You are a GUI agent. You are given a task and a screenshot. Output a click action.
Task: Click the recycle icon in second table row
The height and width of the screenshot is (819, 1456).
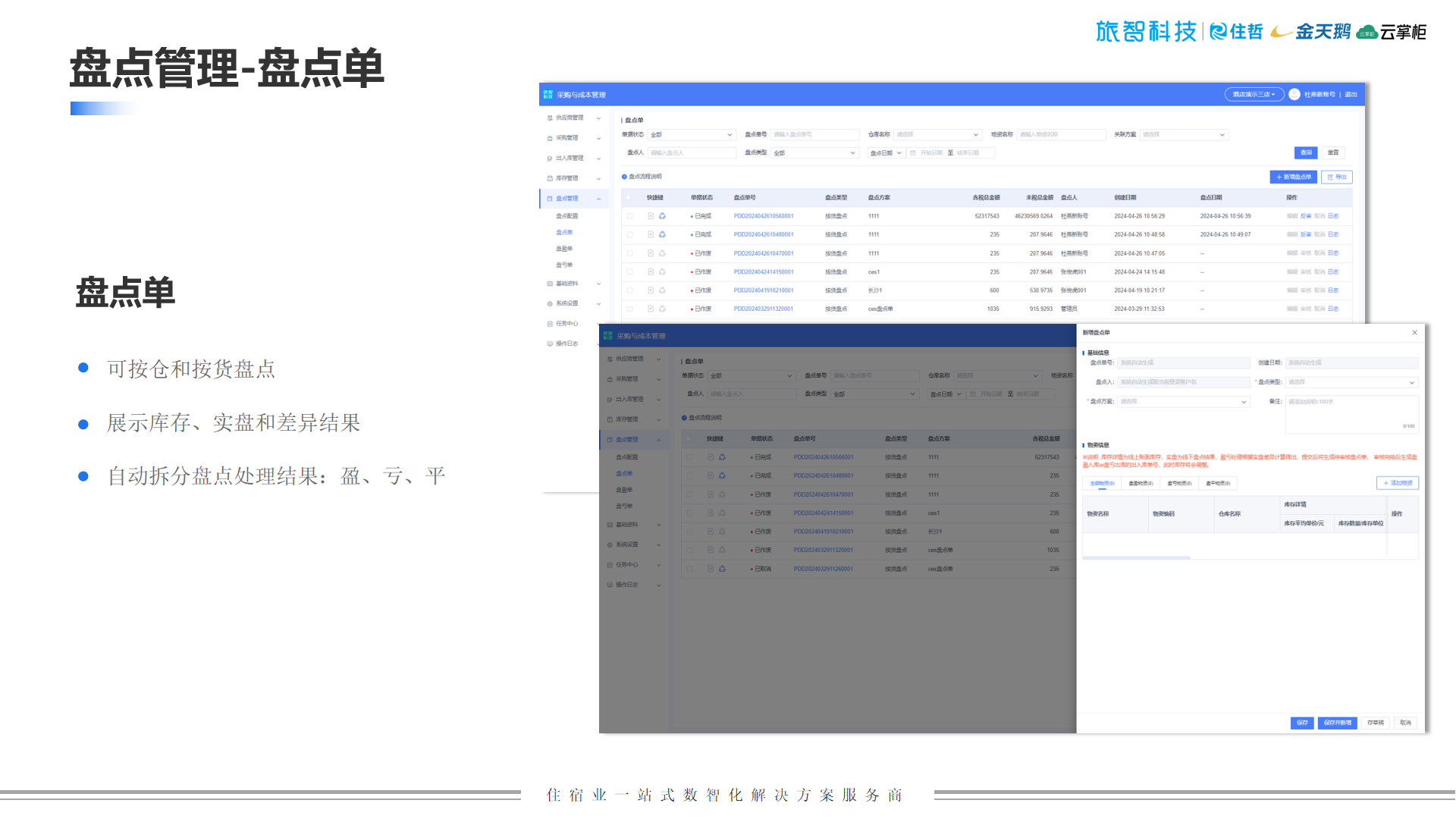click(x=662, y=234)
